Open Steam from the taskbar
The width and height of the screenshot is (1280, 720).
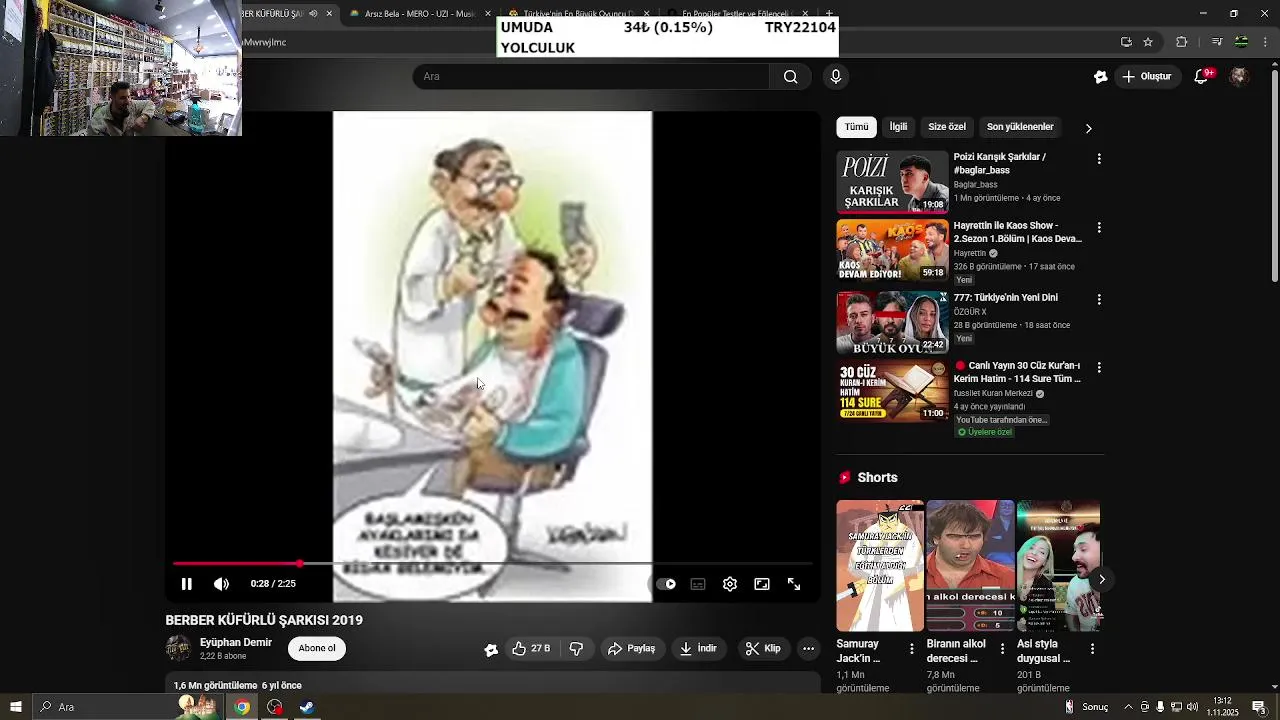tap(307, 707)
